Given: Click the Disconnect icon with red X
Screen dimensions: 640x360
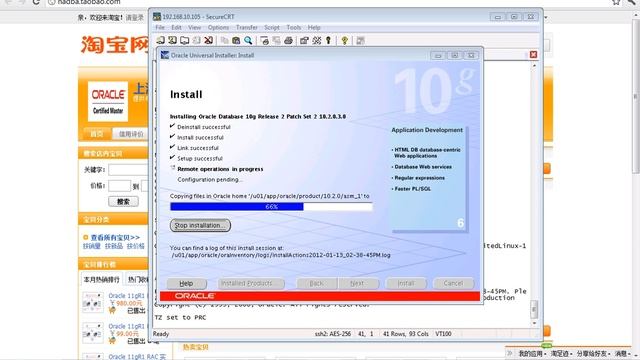Looking at the screenshot, I should pos(209,40).
